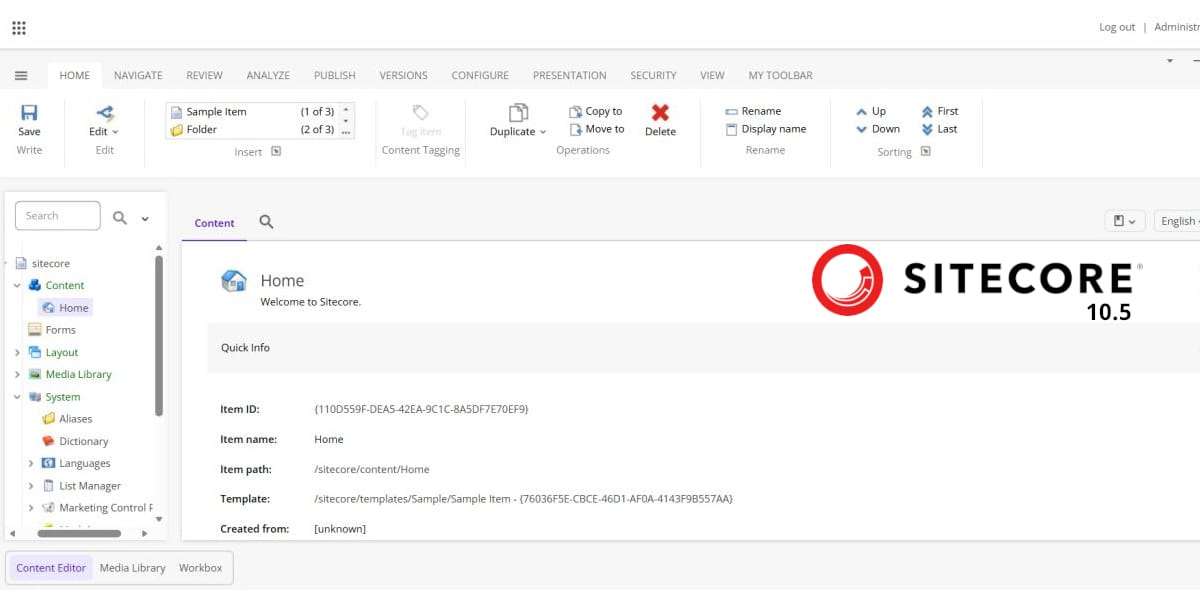Image resolution: width=1200 pixels, height=598 pixels.
Task: Open MY TOOLBAR ribbon tab
Action: pyautogui.click(x=780, y=75)
